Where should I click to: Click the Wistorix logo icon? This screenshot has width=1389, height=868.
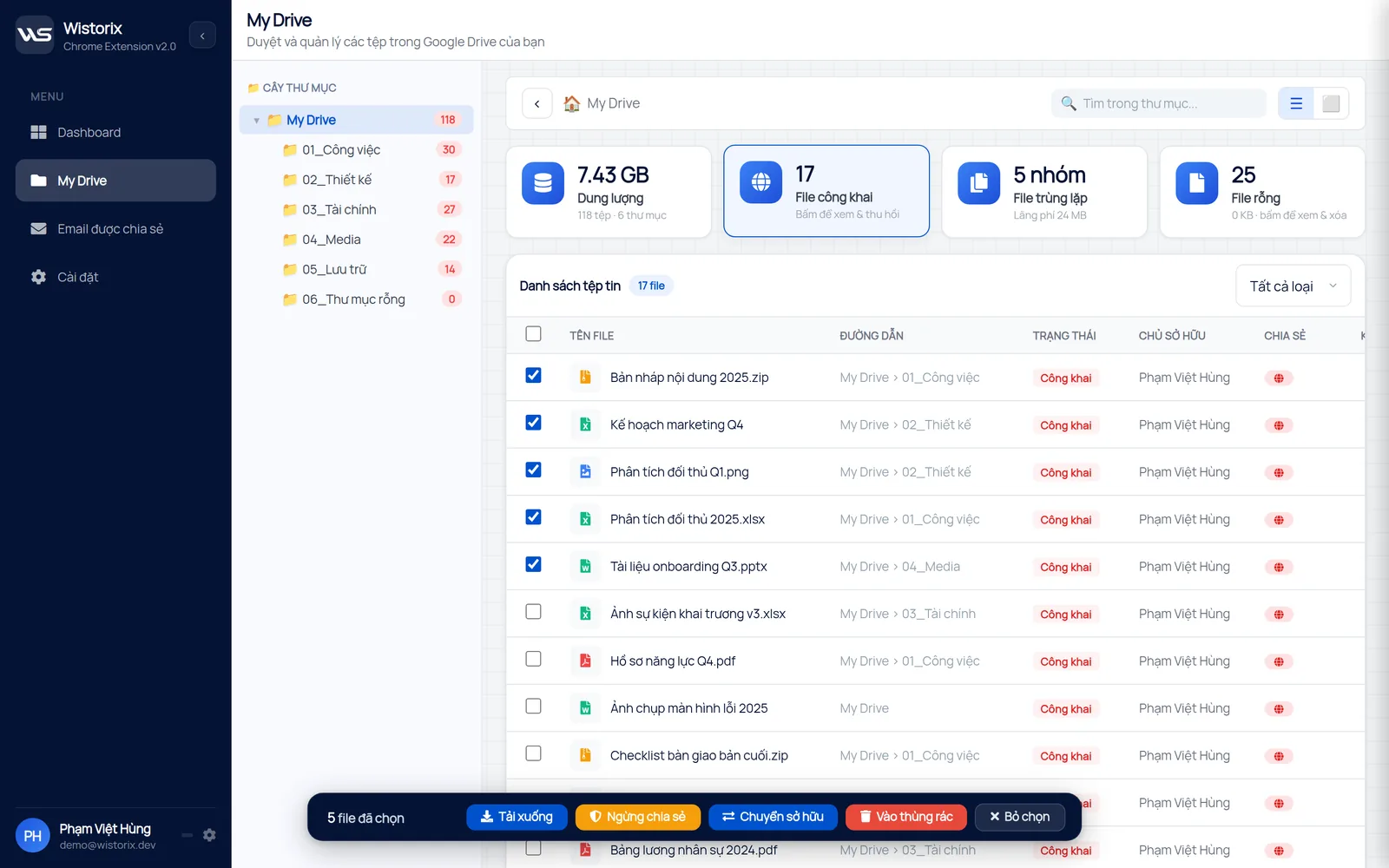pos(35,35)
